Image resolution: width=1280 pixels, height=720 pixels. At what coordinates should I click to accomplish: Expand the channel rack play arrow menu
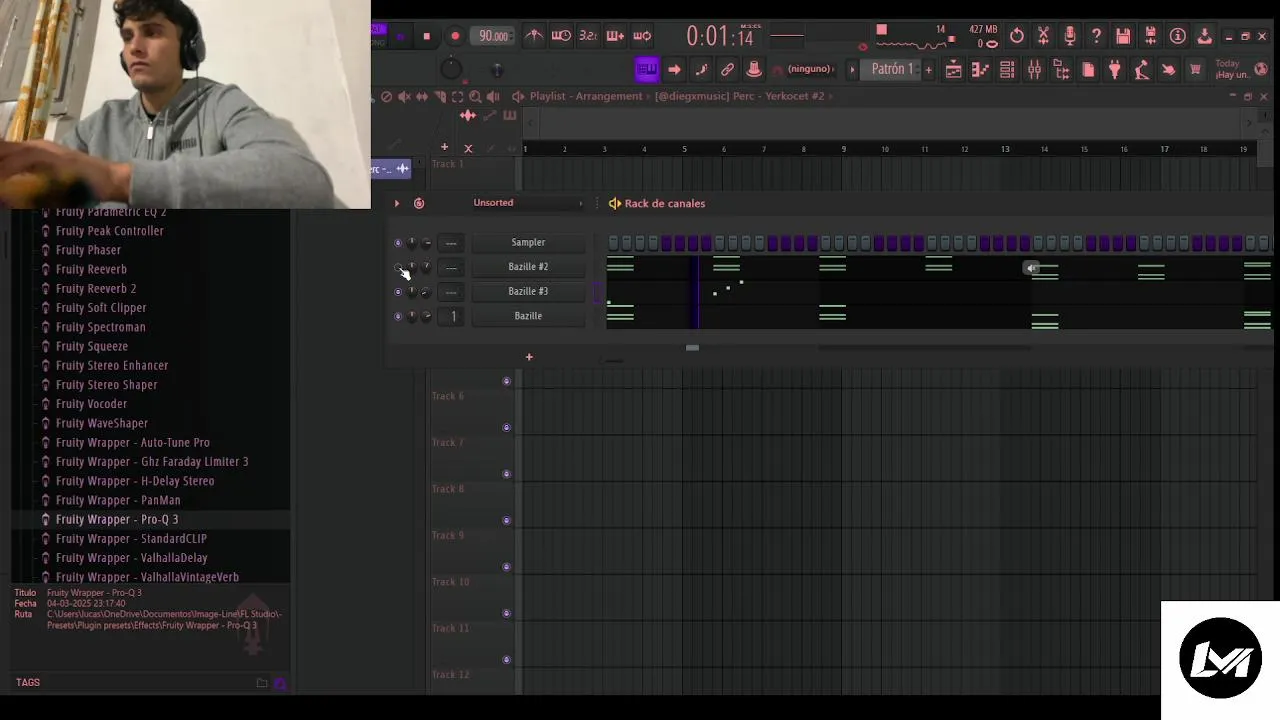397,203
